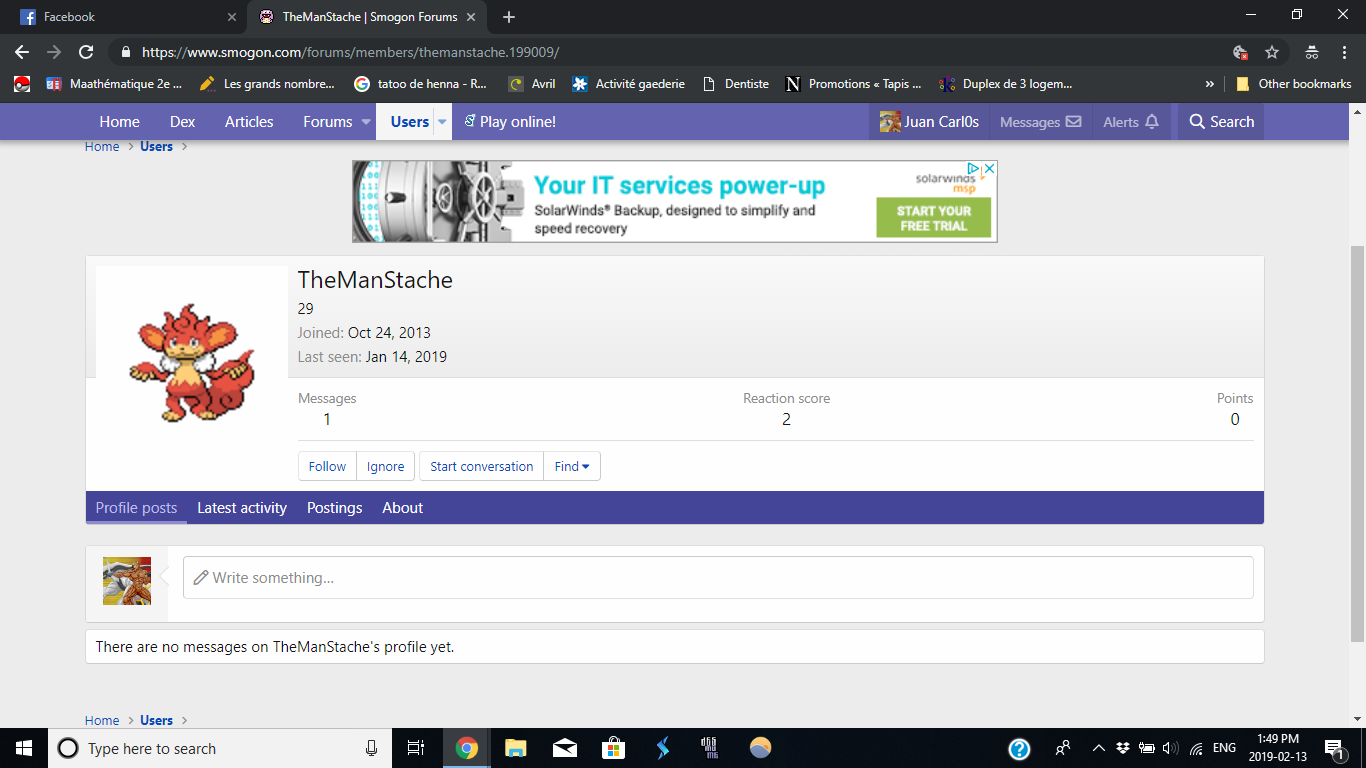Image resolution: width=1366 pixels, height=768 pixels.
Task: Open the Juan Carl0s account menu
Action: (x=929, y=122)
